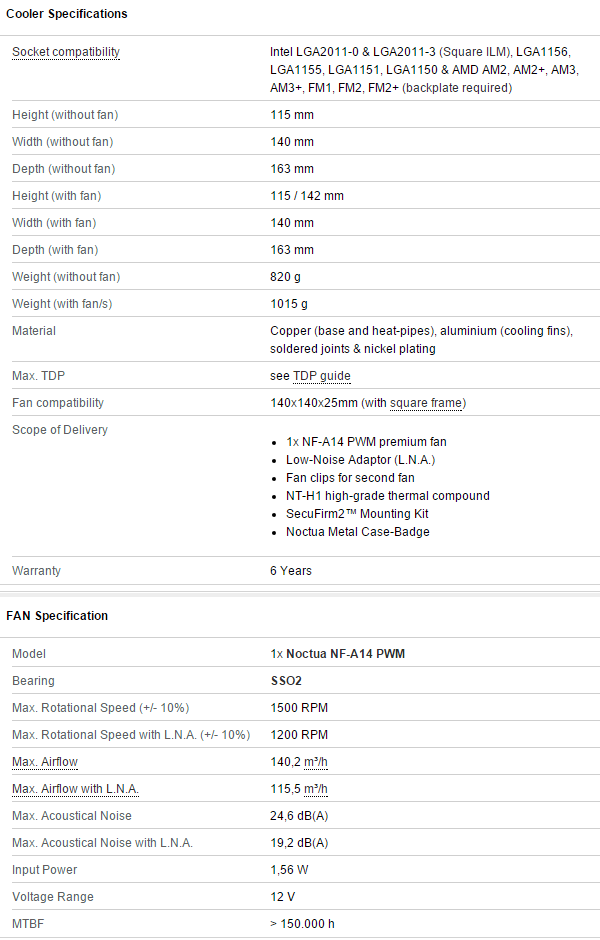
Task: Click the m³/h unit after 115,5
Action: (x=316, y=789)
